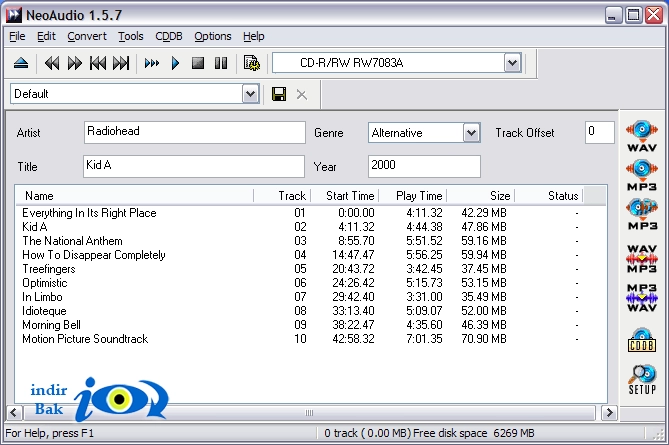Image resolution: width=669 pixels, height=445 pixels.
Task: Sort by Play Time column header
Action: [413, 196]
